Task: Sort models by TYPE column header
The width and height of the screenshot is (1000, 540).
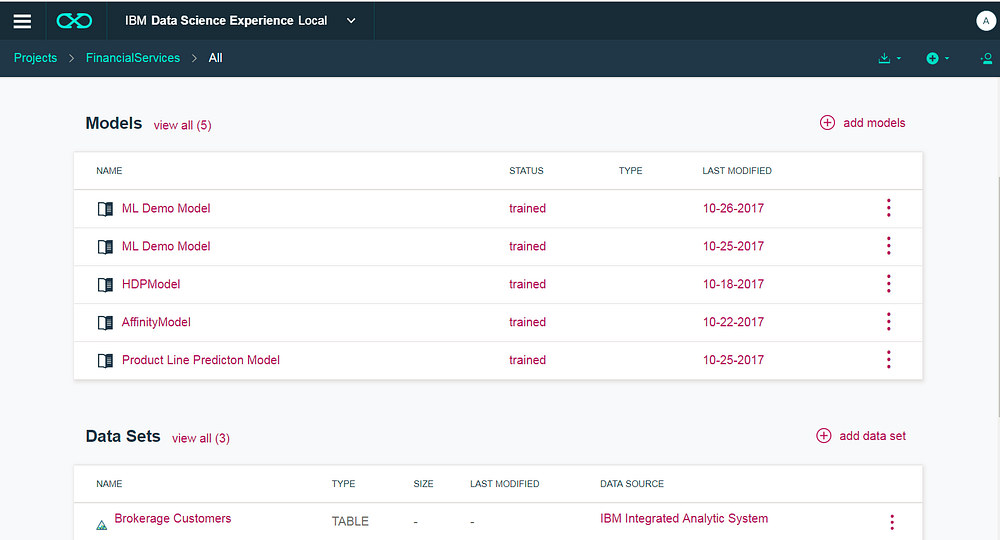Action: click(630, 171)
